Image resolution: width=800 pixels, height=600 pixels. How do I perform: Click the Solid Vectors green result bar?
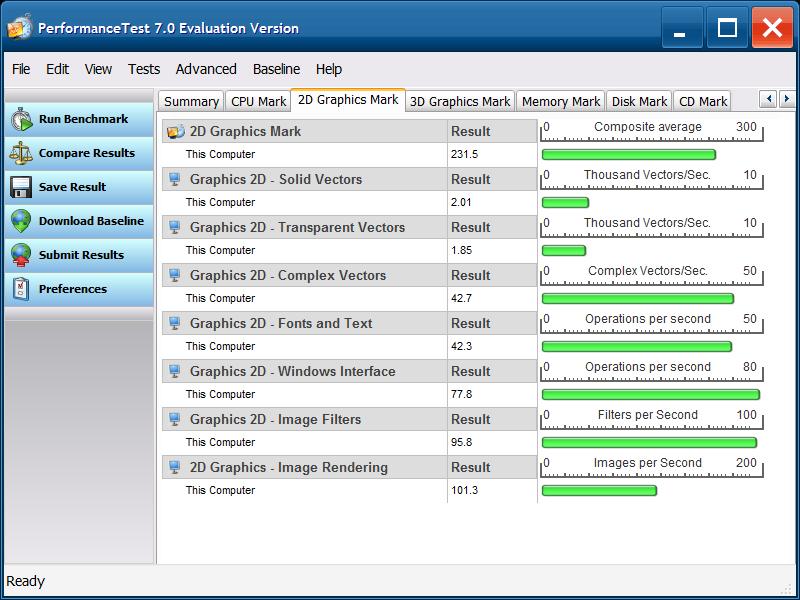pyautogui.click(x=565, y=203)
